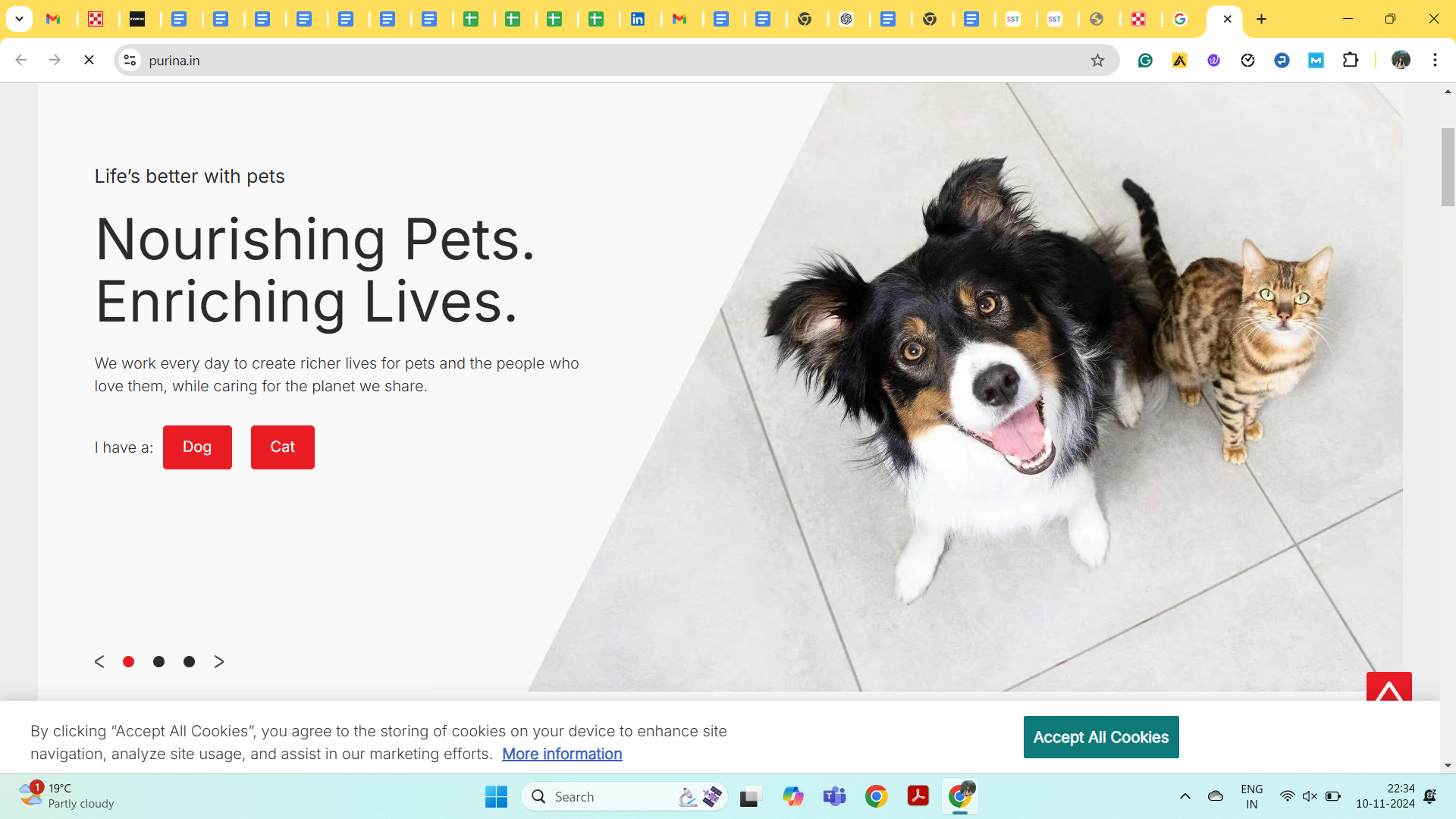Select third carousel slide dot
Viewport: 1456px width, 819px height.
click(189, 662)
